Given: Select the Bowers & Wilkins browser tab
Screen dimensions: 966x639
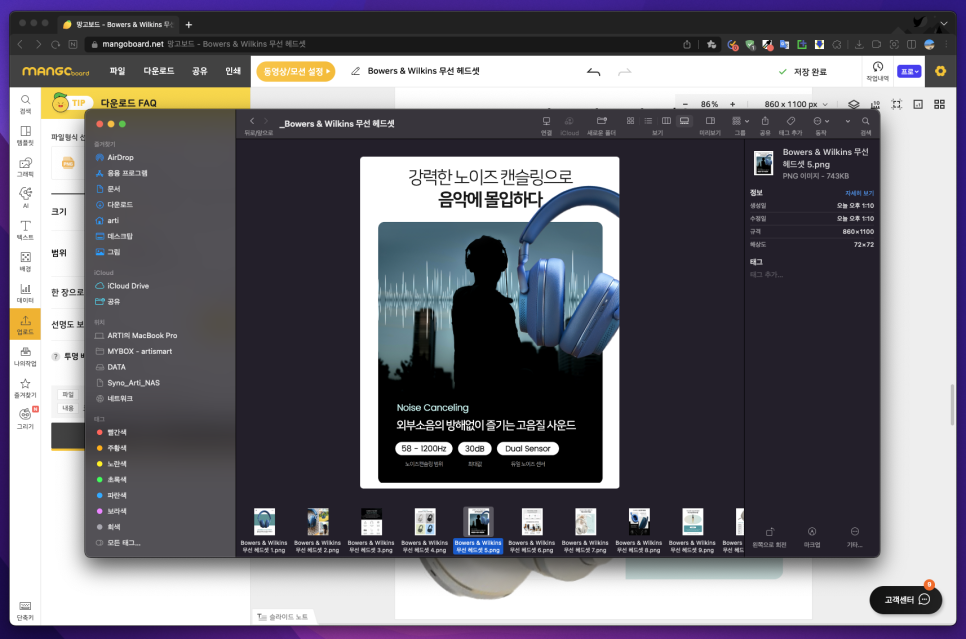Looking at the screenshot, I should (x=118, y=25).
